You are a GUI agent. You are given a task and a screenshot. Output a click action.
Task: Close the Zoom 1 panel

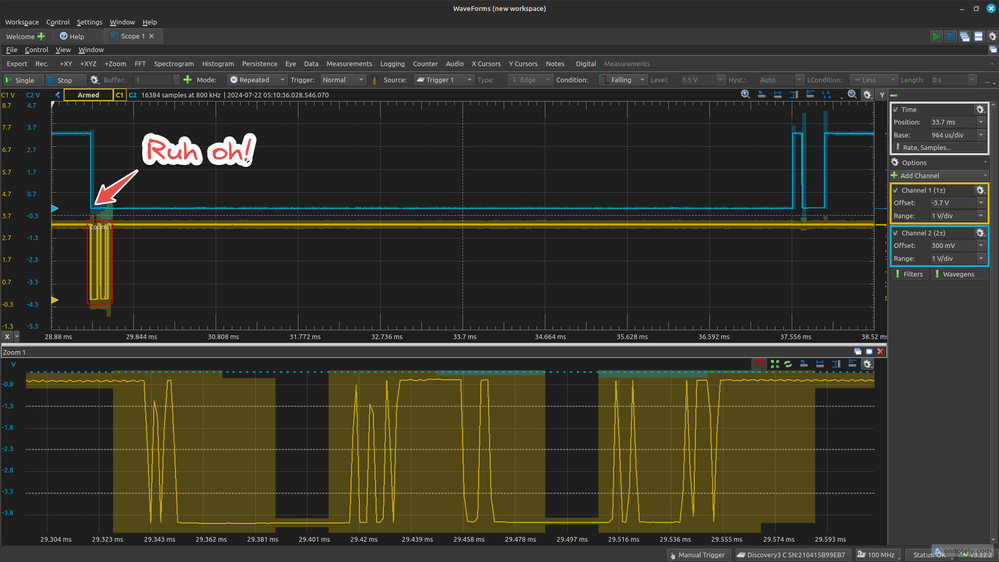(x=881, y=351)
